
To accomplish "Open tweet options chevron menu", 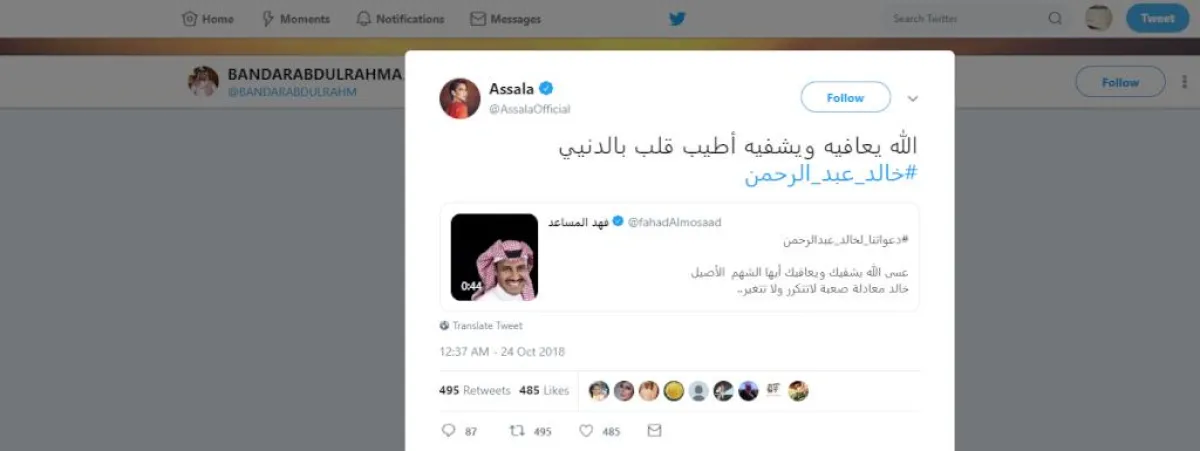I will coord(912,98).
